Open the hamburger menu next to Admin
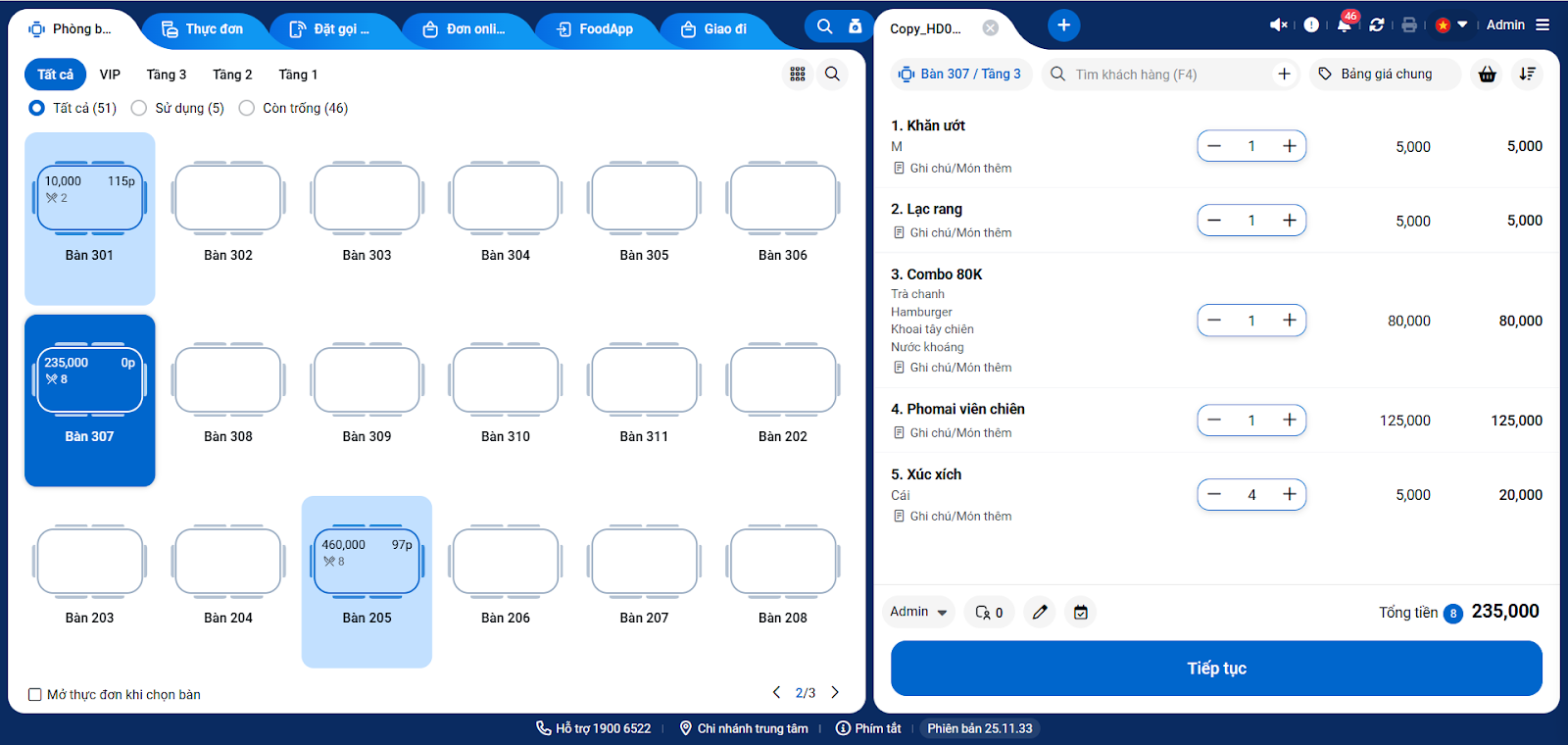This screenshot has height=745, width=1568. (1543, 25)
